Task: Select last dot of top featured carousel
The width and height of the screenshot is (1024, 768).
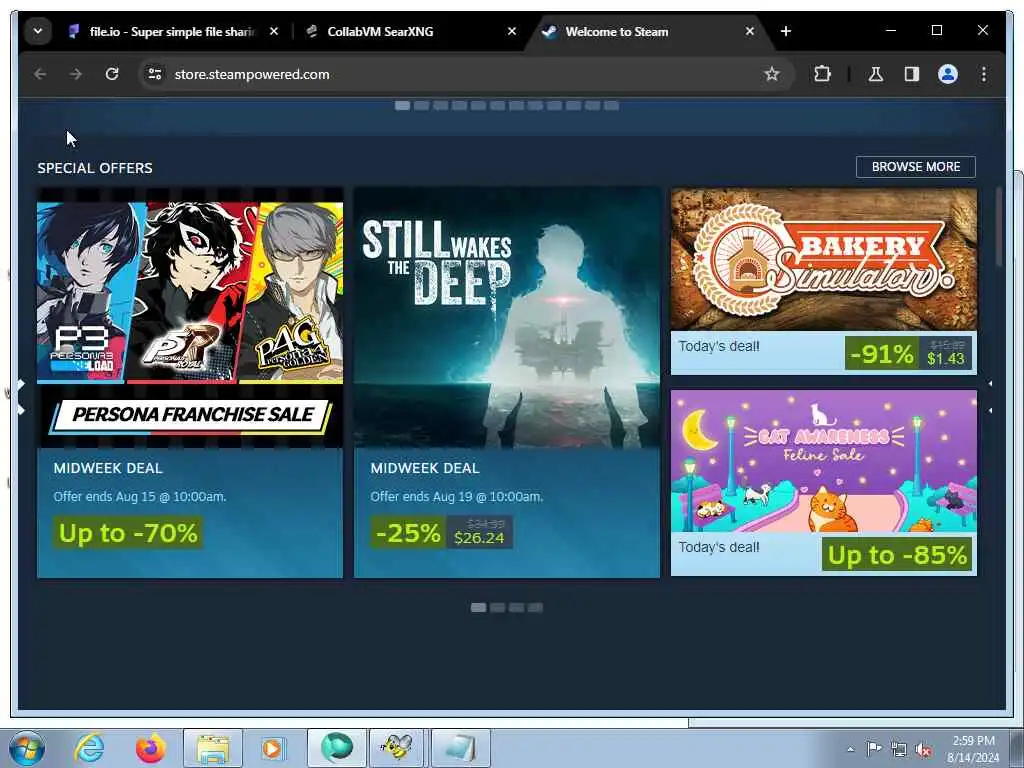Action: (611, 106)
